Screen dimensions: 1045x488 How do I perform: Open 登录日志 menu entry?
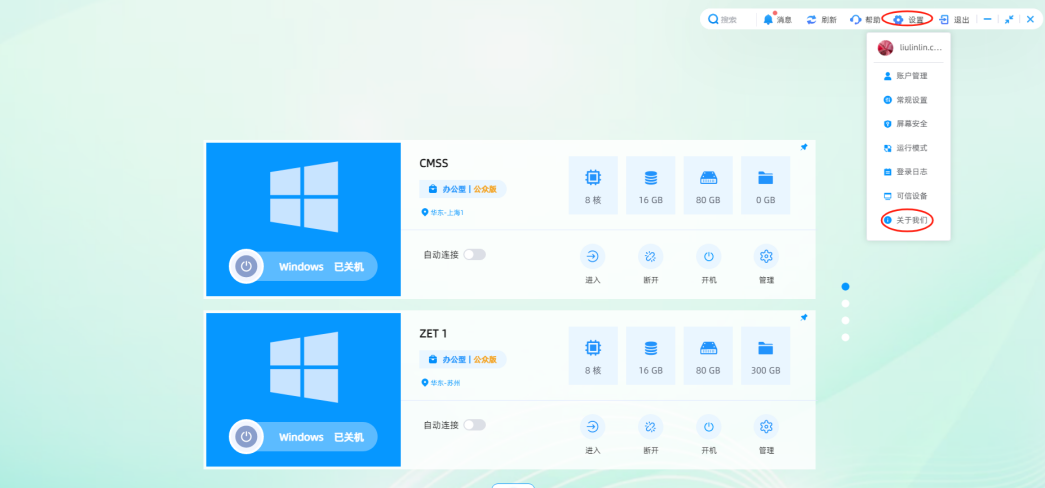tap(905, 172)
